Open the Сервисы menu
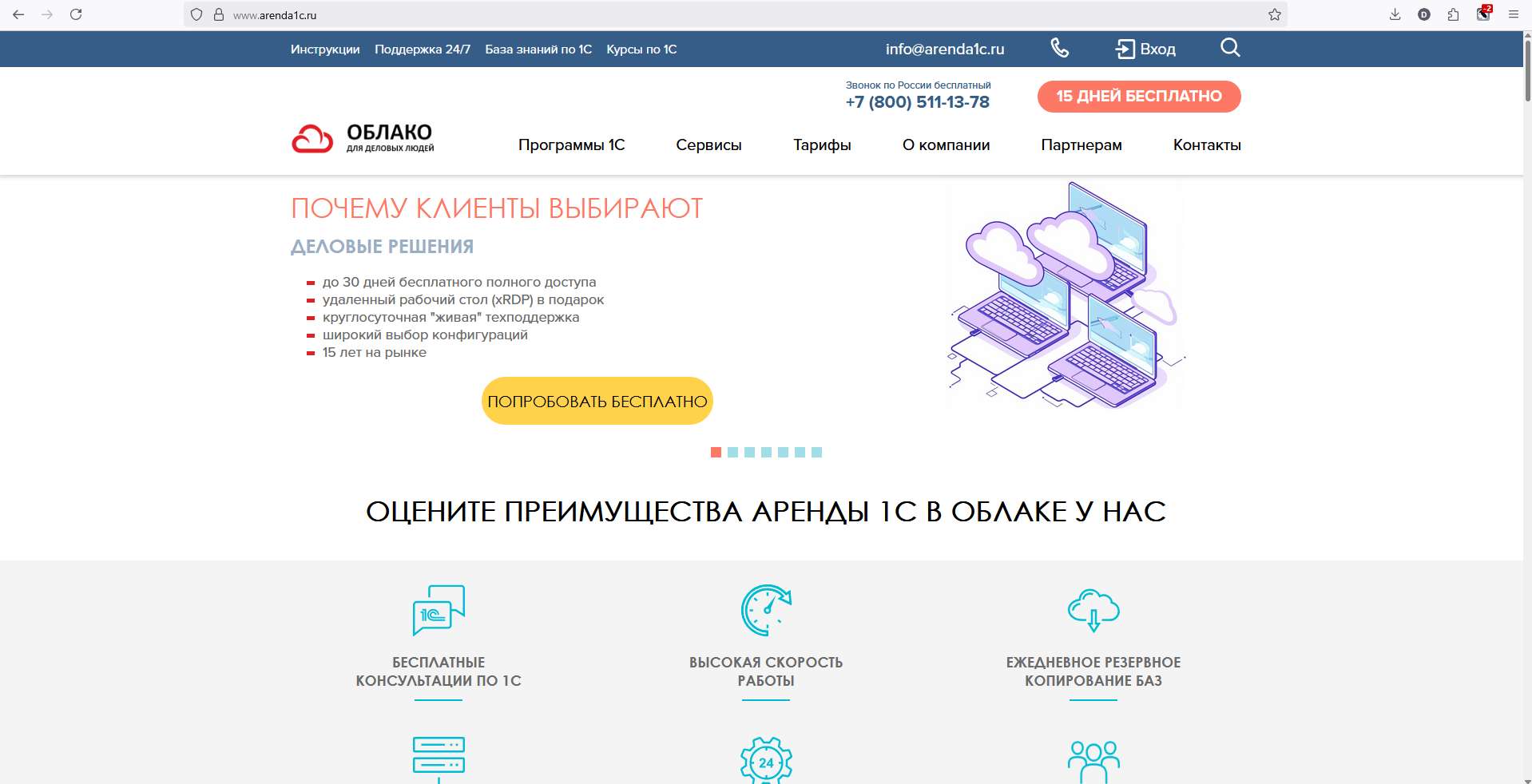Image resolution: width=1532 pixels, height=784 pixels. 708,145
